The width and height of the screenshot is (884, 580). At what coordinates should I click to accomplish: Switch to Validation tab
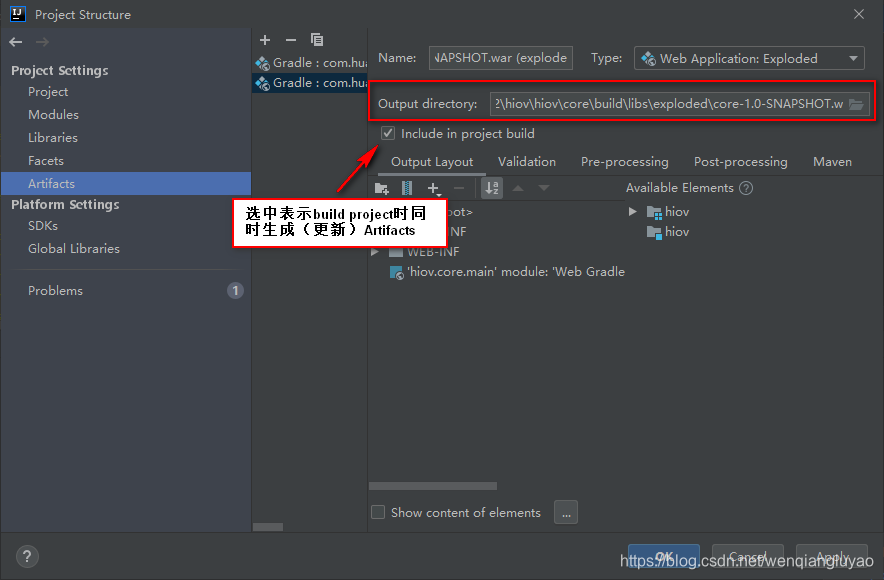point(527,162)
